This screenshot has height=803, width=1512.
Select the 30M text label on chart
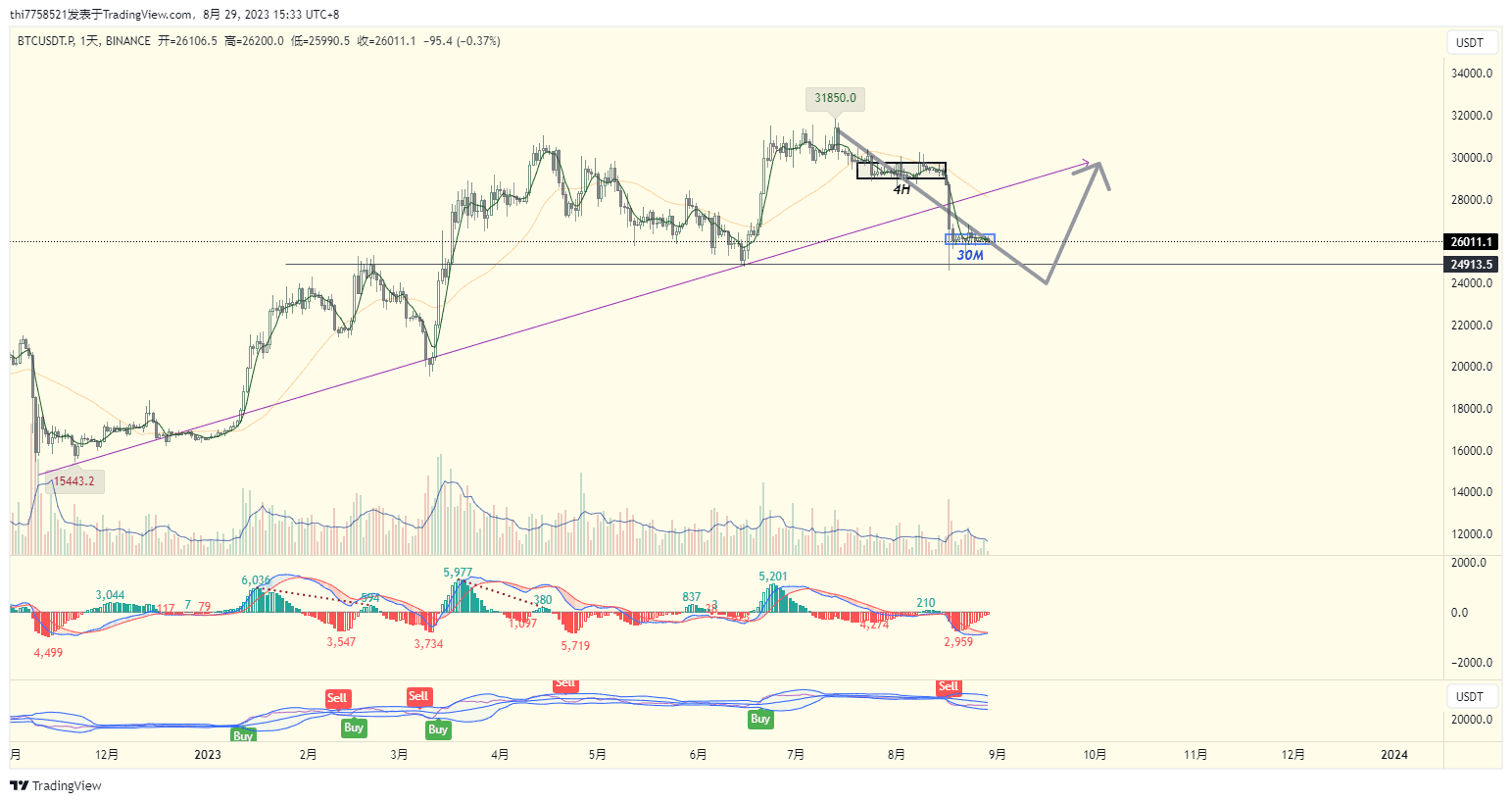[970, 255]
